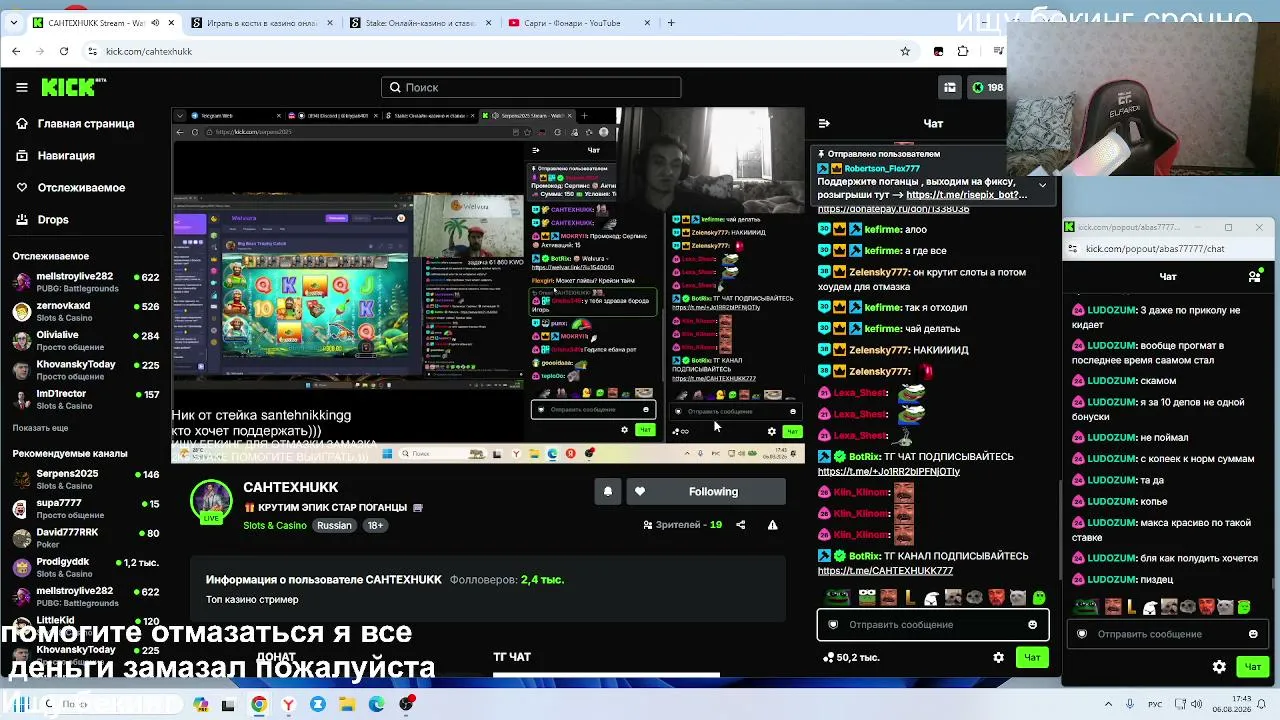
Task: Open the 198 Kick points balance
Action: coord(987,87)
